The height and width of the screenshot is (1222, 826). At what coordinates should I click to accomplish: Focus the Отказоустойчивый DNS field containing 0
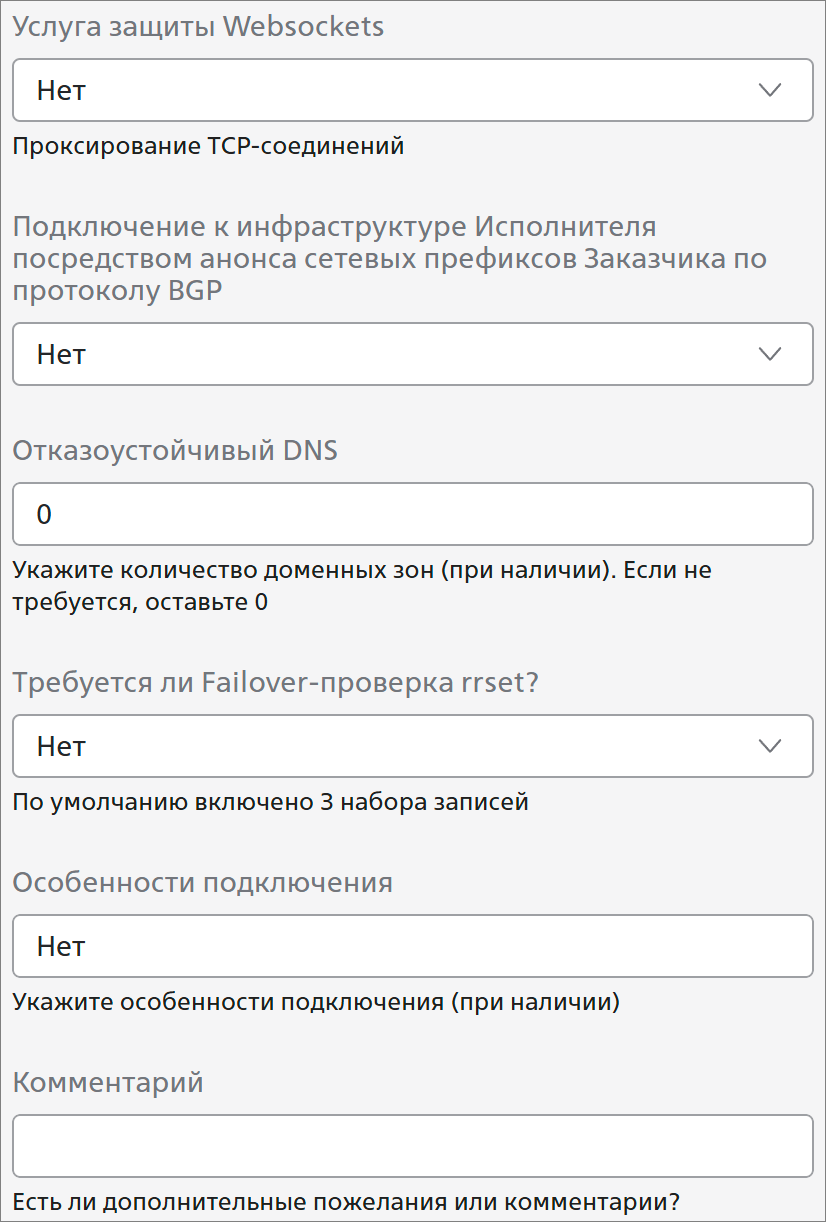pos(412,514)
